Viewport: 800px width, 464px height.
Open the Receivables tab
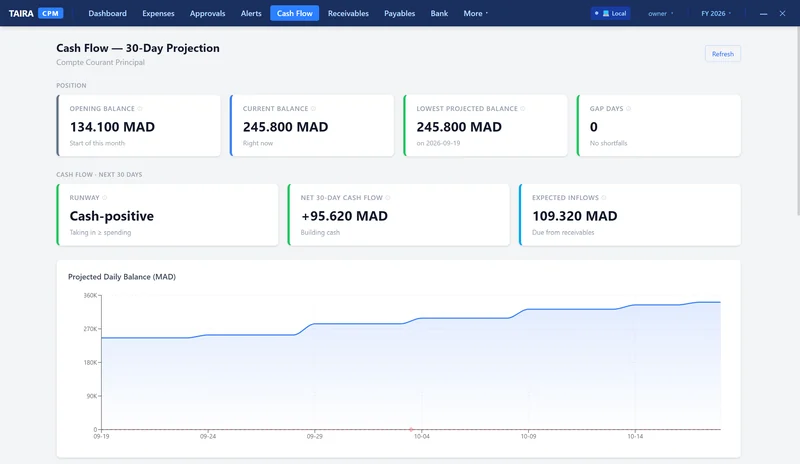tap(348, 13)
